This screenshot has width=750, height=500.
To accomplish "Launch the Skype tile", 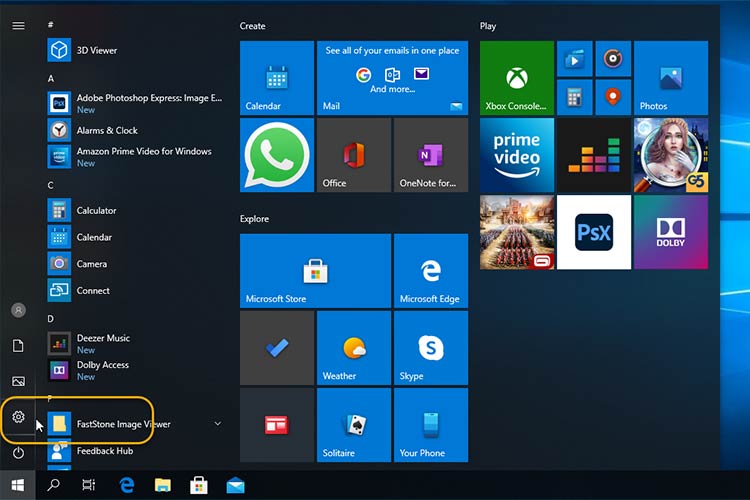I will click(x=431, y=348).
